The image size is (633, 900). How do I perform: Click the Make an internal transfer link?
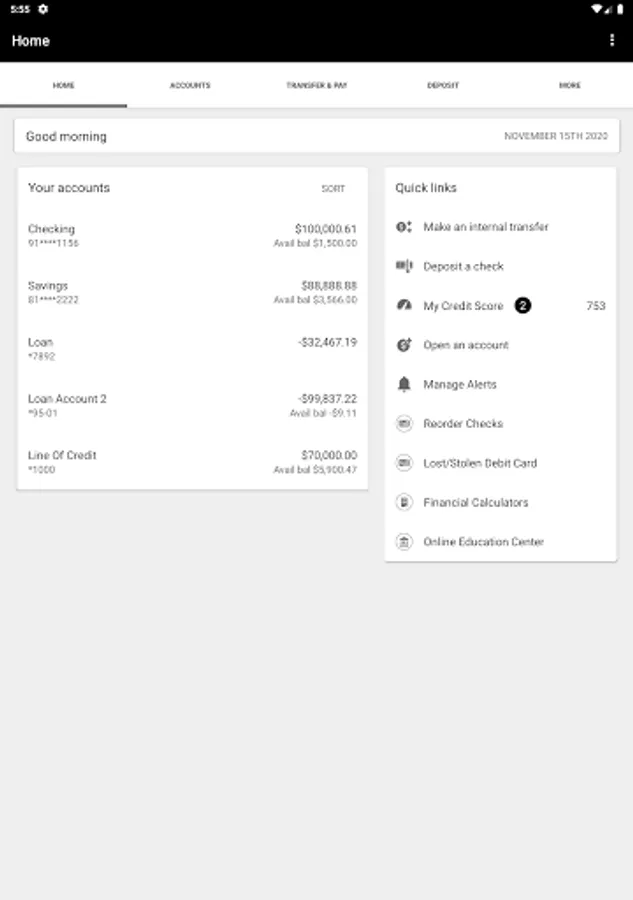tap(486, 227)
